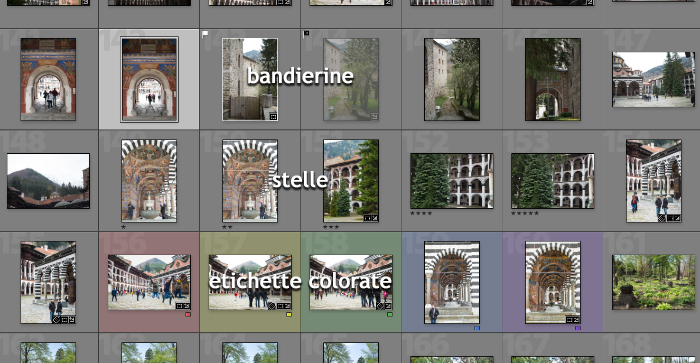This screenshot has width=700, height=363.
Task: Click the badge on flagged photo 143
Action: coord(273,117)
